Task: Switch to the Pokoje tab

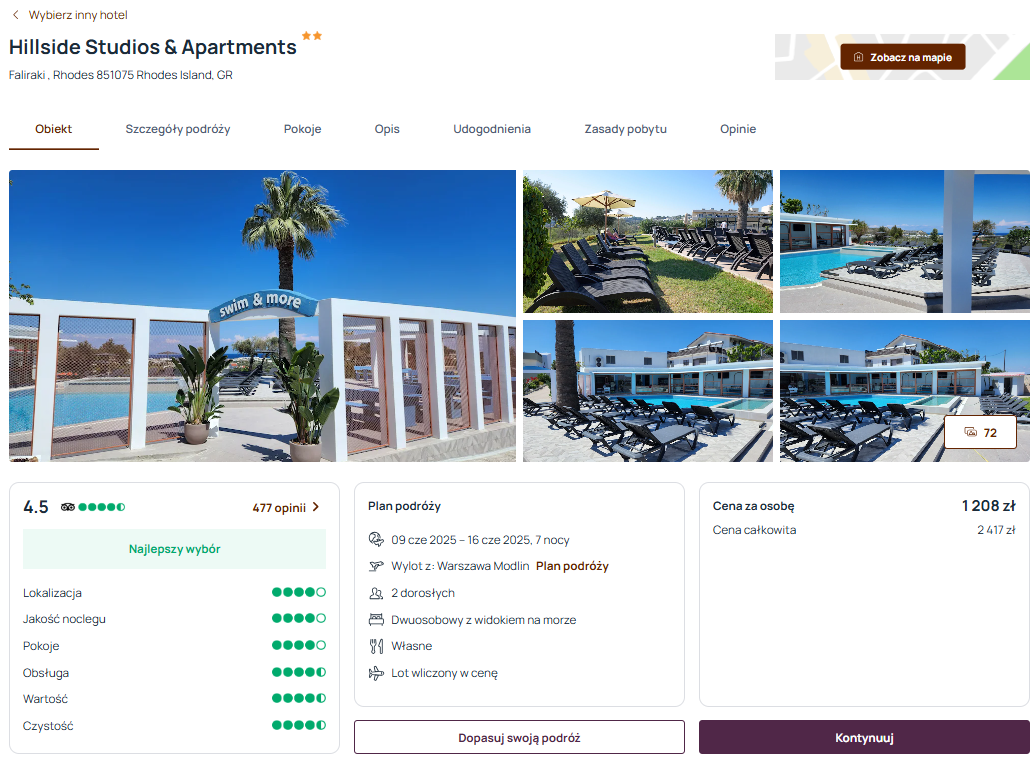Action: [302, 129]
